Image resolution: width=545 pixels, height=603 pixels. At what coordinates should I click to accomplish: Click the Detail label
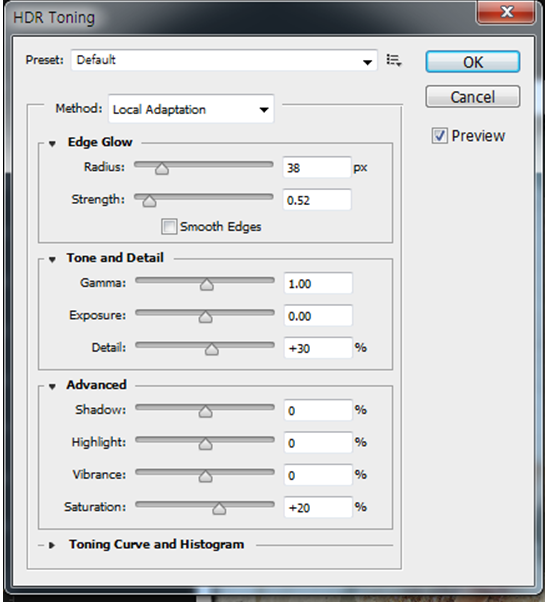[x=109, y=348]
